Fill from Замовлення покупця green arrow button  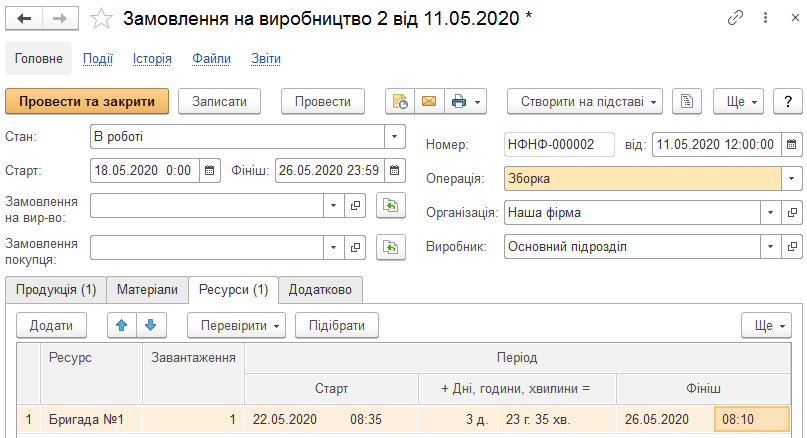(x=391, y=248)
